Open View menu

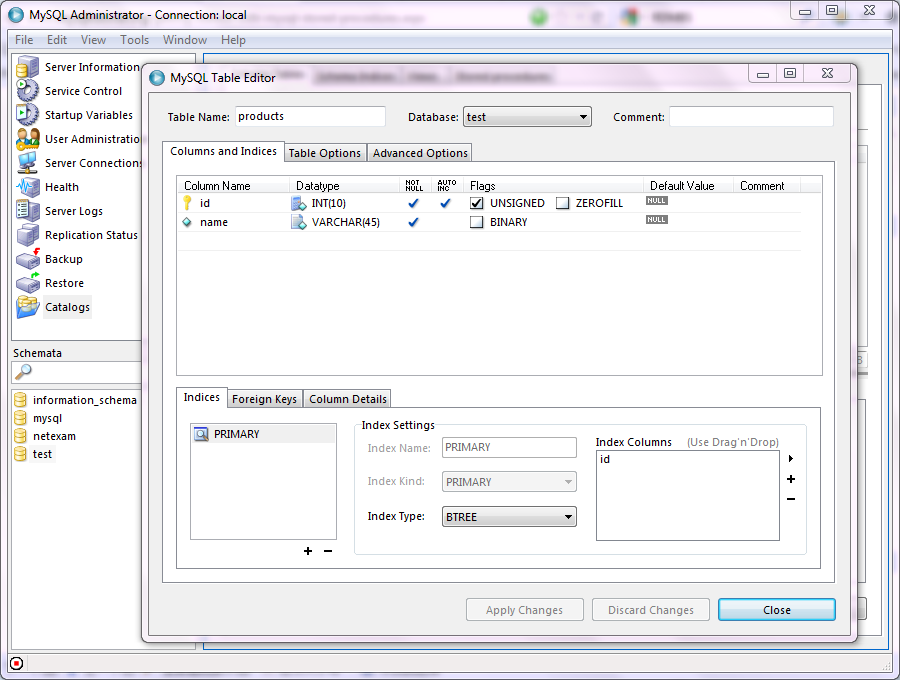[94, 40]
